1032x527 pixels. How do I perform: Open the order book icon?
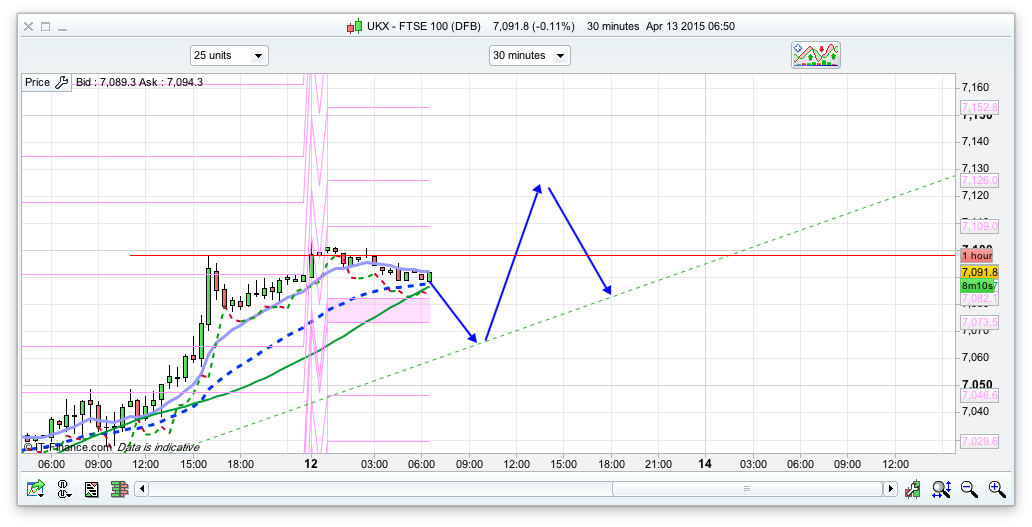point(119,489)
